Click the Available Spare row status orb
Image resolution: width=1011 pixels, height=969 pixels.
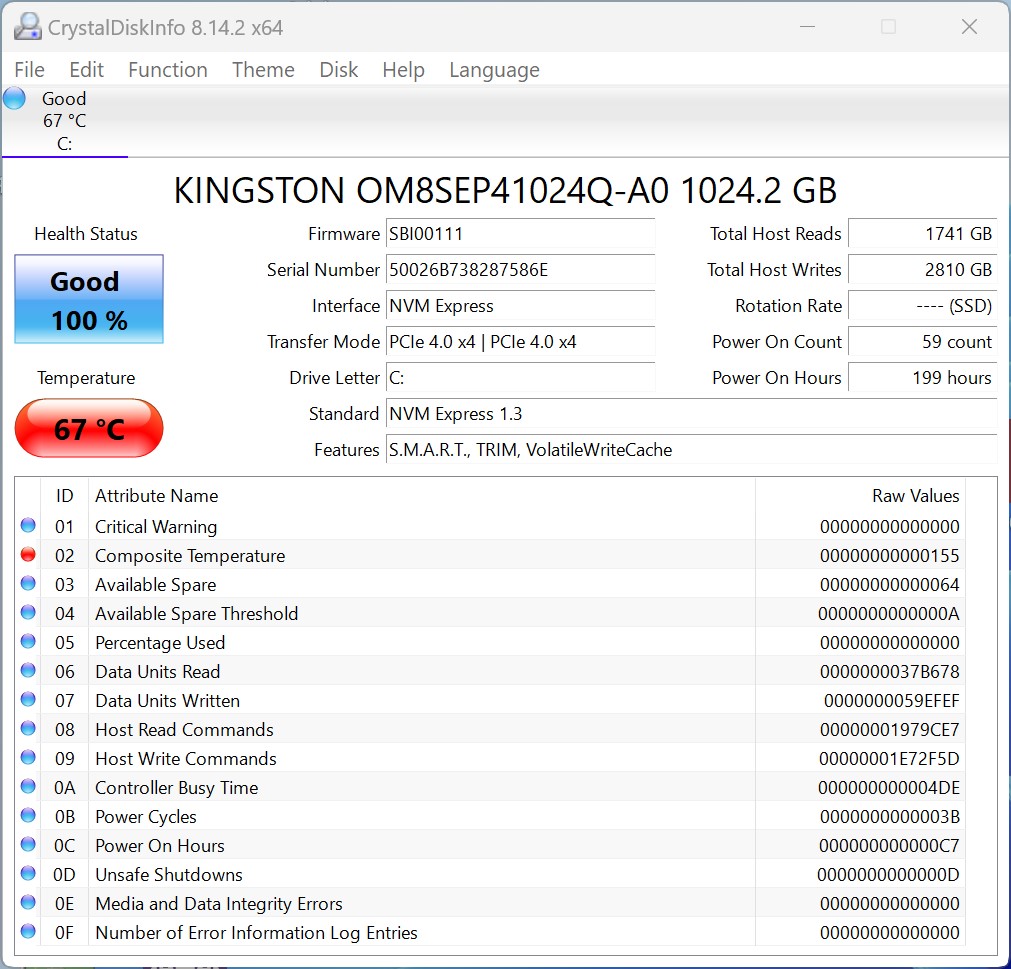(x=28, y=583)
